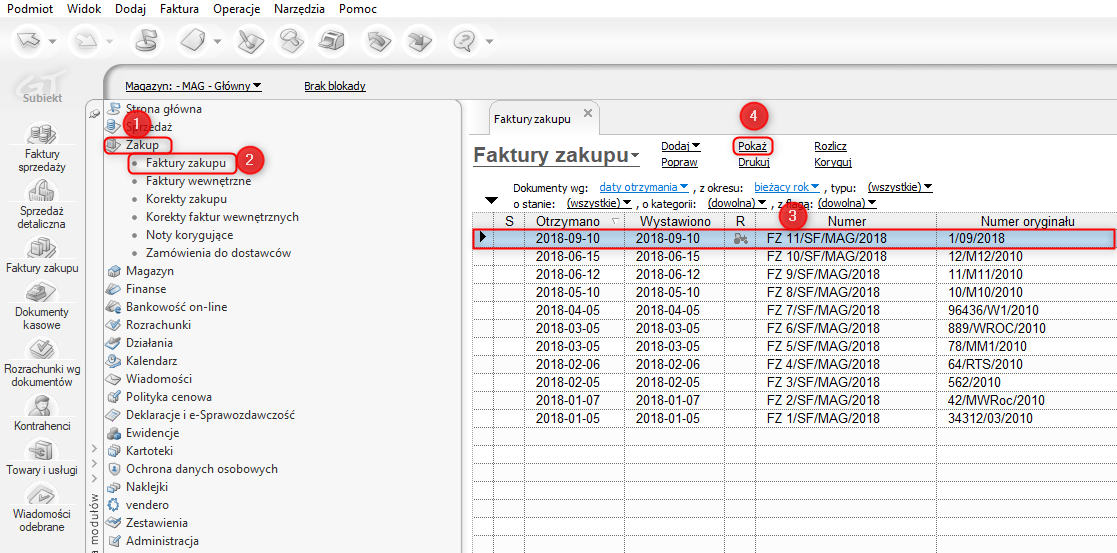This screenshot has height=553, width=1117.
Task: Open the Magazyn: MAG - Główny dropdown
Action: [x=193, y=86]
